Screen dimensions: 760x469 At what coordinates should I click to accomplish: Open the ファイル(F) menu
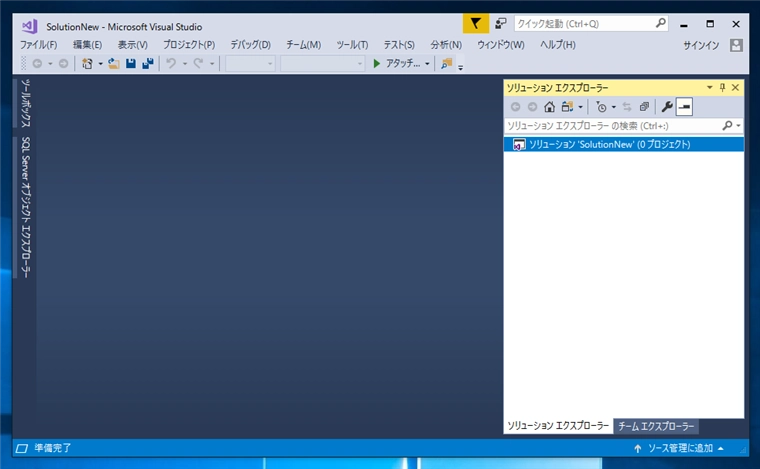click(x=38, y=45)
